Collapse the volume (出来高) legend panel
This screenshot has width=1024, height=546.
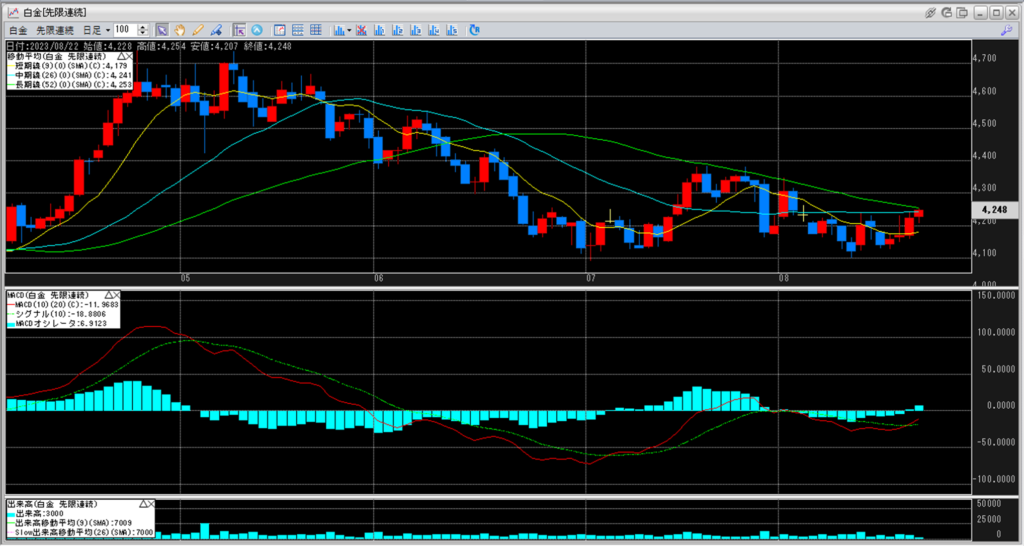point(141,503)
